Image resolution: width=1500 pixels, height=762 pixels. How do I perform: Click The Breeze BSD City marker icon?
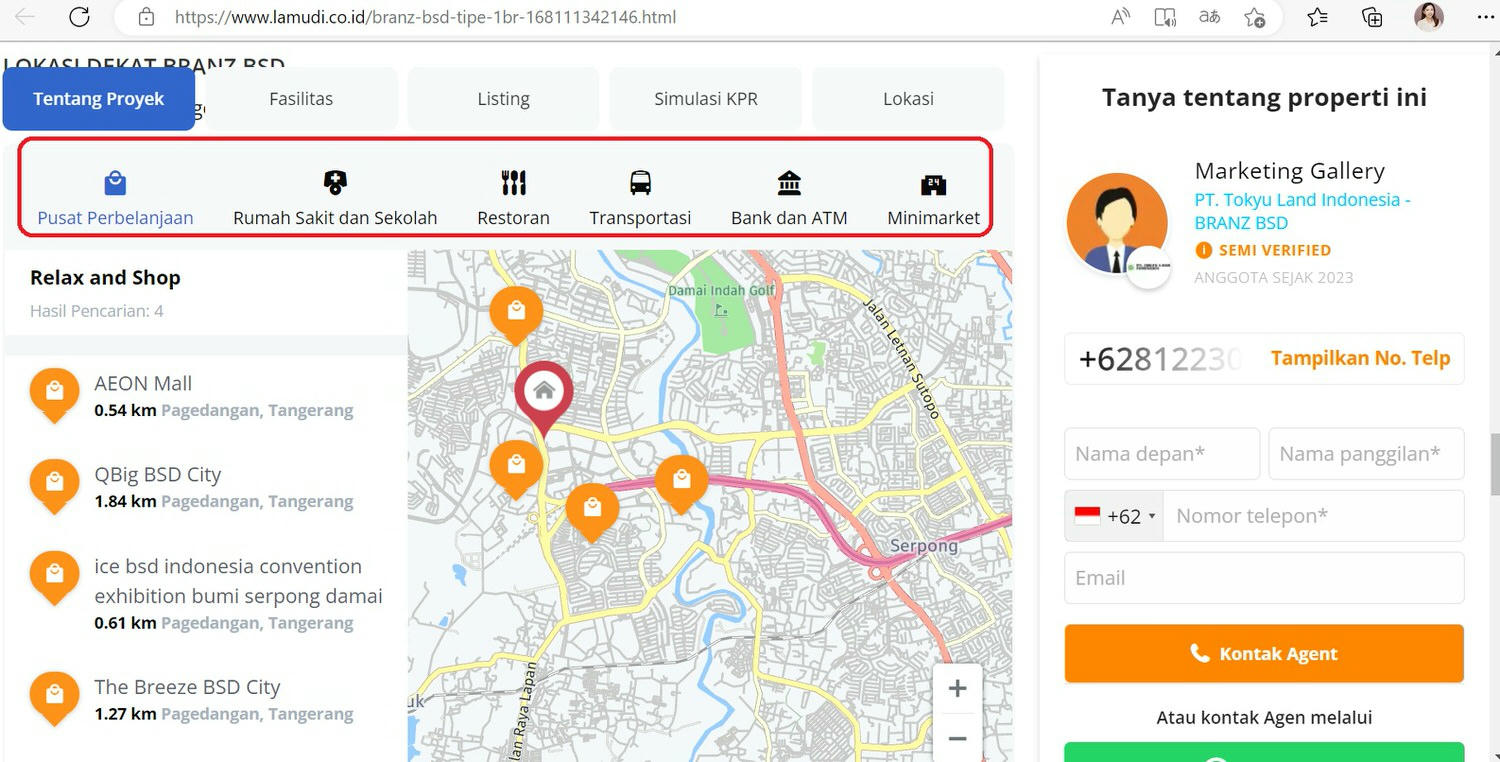(55, 698)
